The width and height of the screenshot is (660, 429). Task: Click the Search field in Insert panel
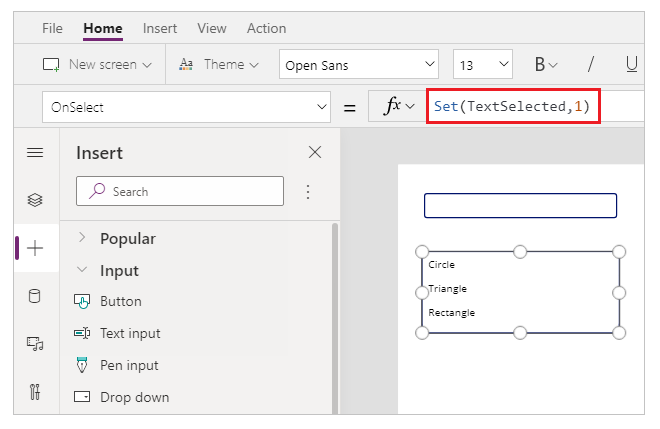pyautogui.click(x=180, y=191)
